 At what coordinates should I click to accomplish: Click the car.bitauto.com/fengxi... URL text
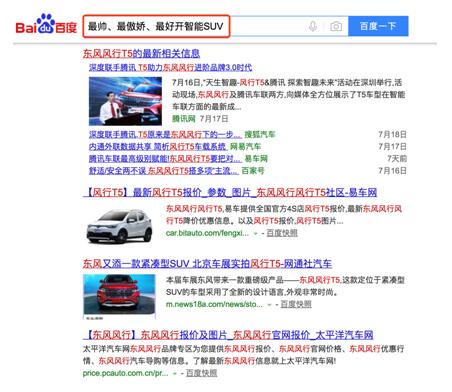click(x=207, y=233)
